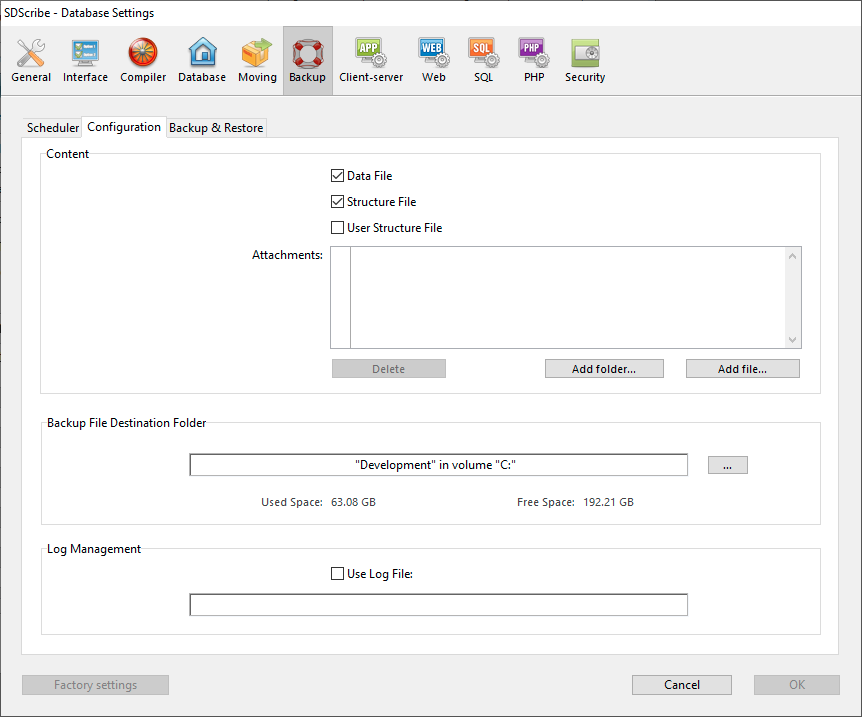Click the OK button
862x717 pixels.
coord(797,685)
